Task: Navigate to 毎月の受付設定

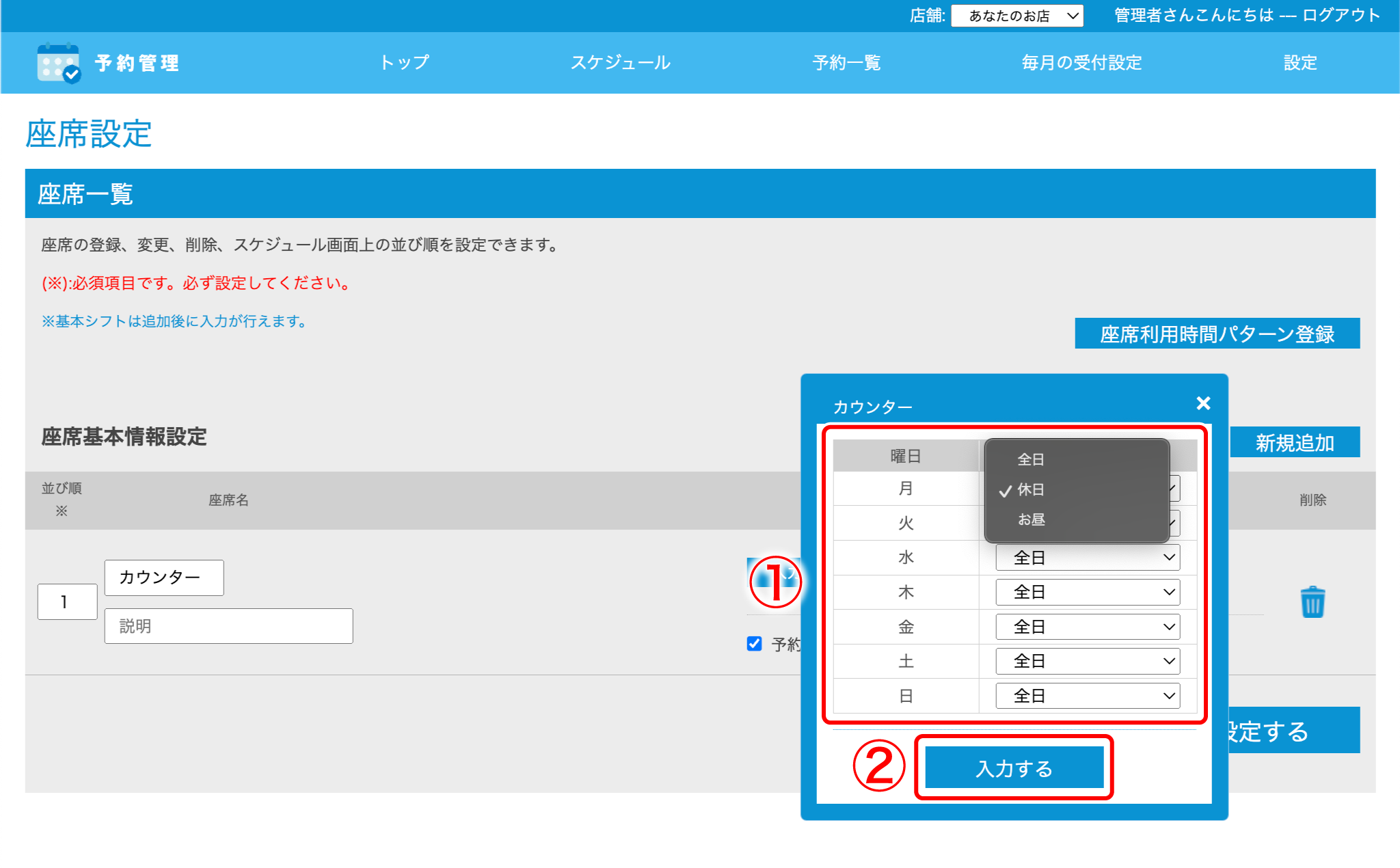Action: 1081,63
